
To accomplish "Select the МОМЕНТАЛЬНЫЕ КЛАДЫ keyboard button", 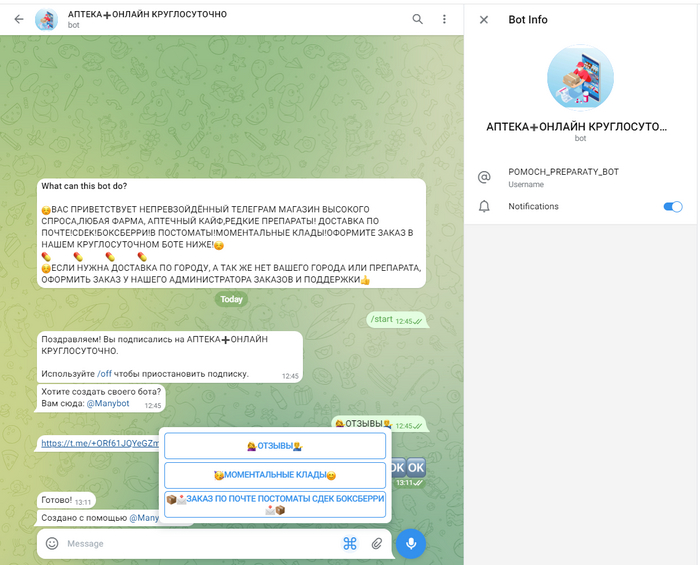I will 275,475.
